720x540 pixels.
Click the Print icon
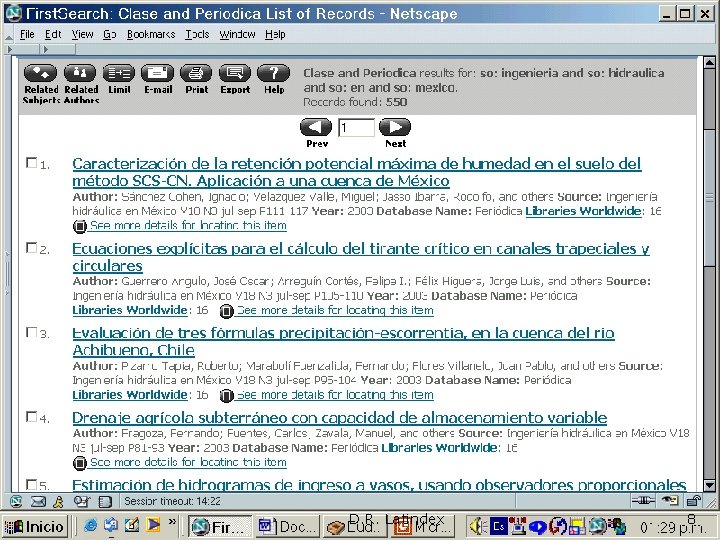coord(196,73)
